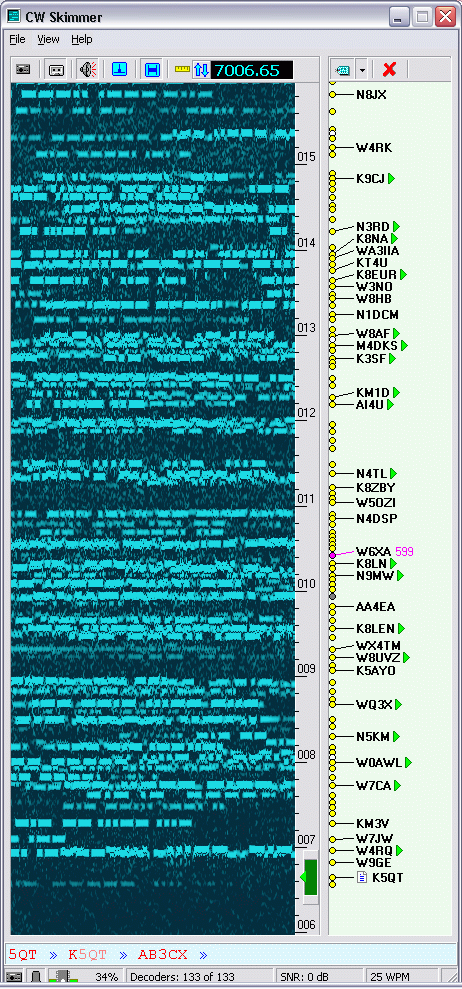
Task: Open the dropdown arrow beside tag icon
Action: [362, 70]
